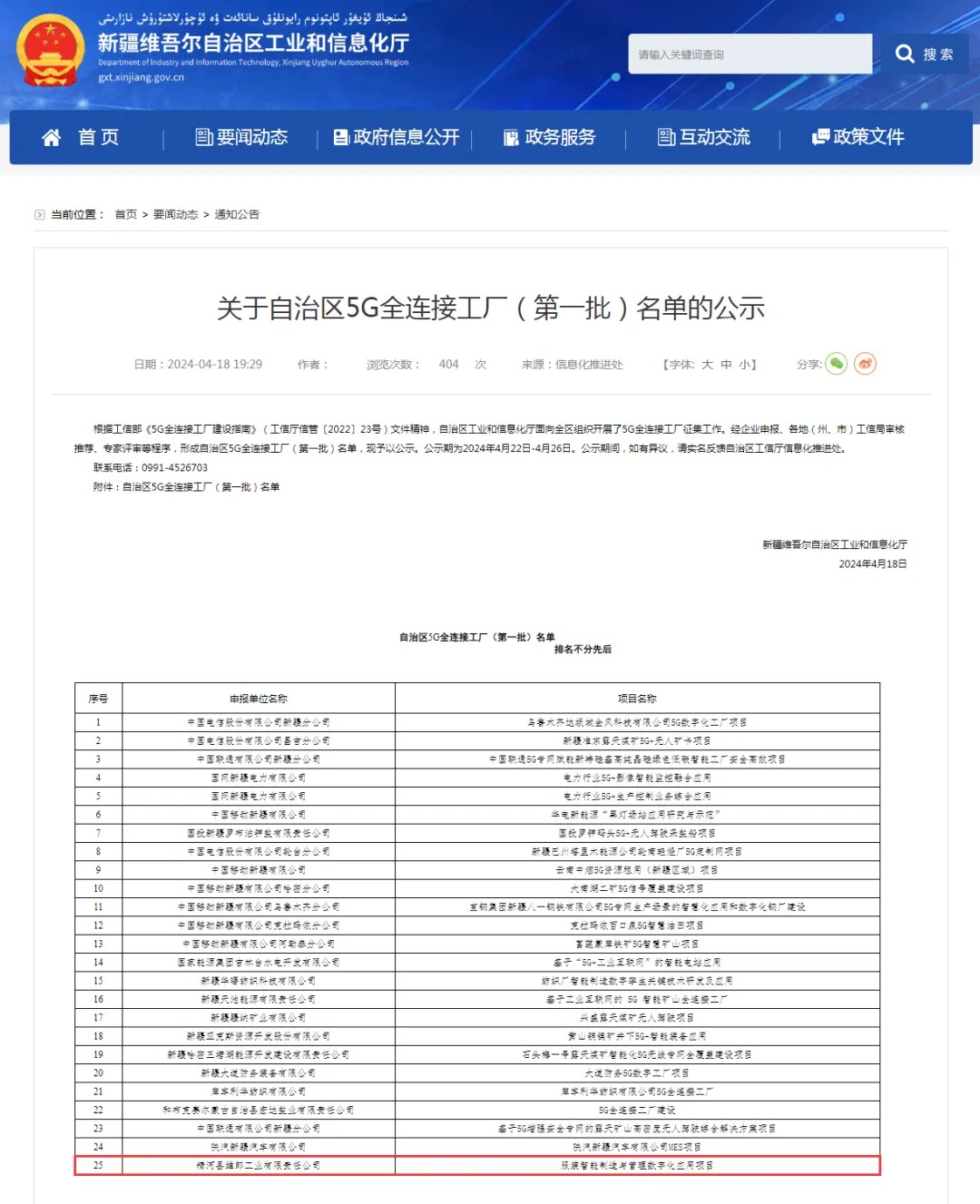This screenshot has height=1204, width=980.
Task: Click the 排名不分先后 note
Action: (x=583, y=650)
